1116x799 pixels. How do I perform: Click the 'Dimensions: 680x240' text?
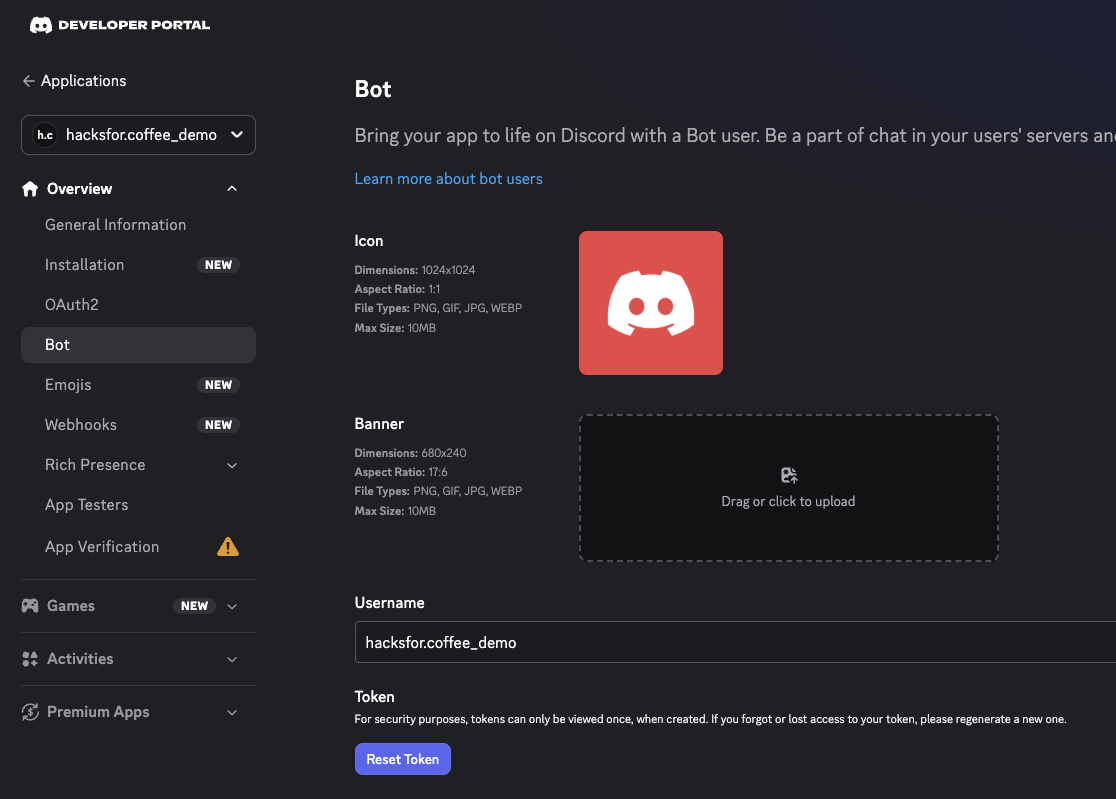coord(411,453)
